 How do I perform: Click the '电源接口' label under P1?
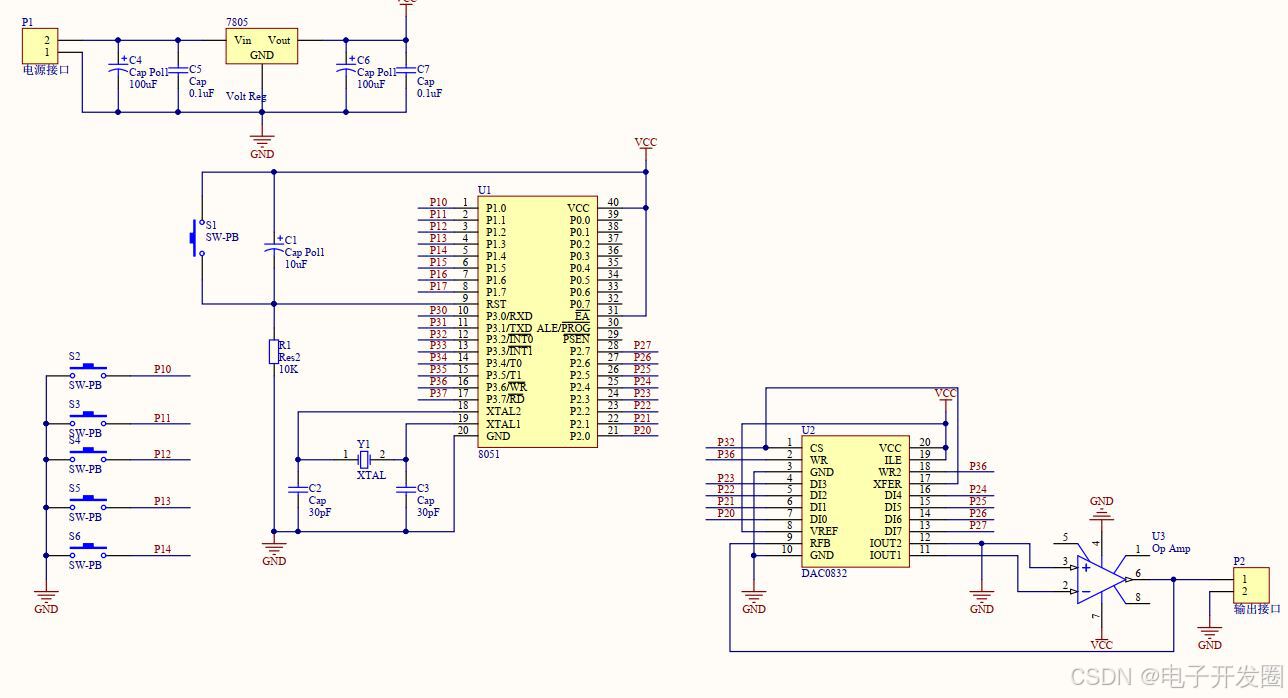coord(46,71)
